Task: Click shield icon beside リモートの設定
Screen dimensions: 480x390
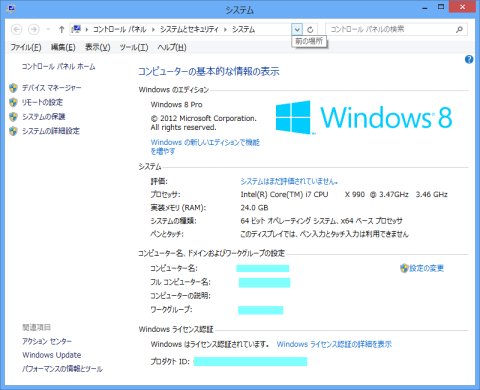Action: tap(13, 102)
